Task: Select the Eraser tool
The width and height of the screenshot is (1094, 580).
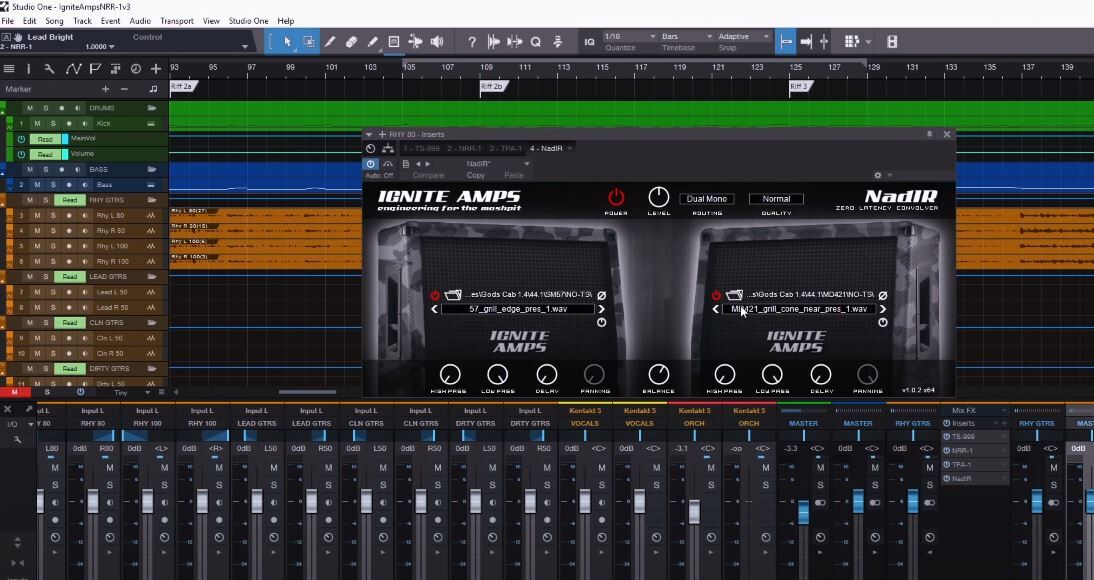Action: (x=351, y=42)
